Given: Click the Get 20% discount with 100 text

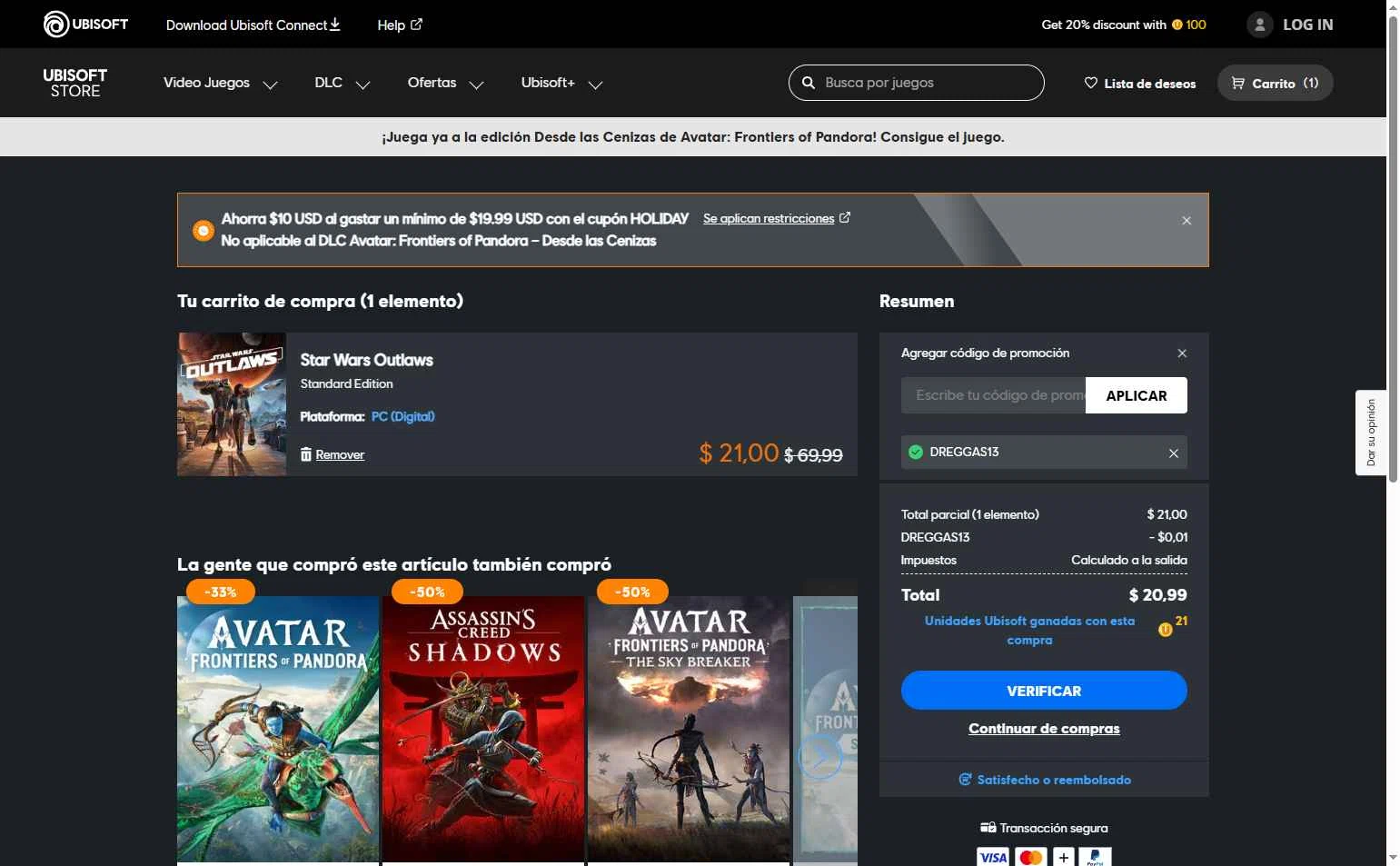Looking at the screenshot, I should point(1124,25).
